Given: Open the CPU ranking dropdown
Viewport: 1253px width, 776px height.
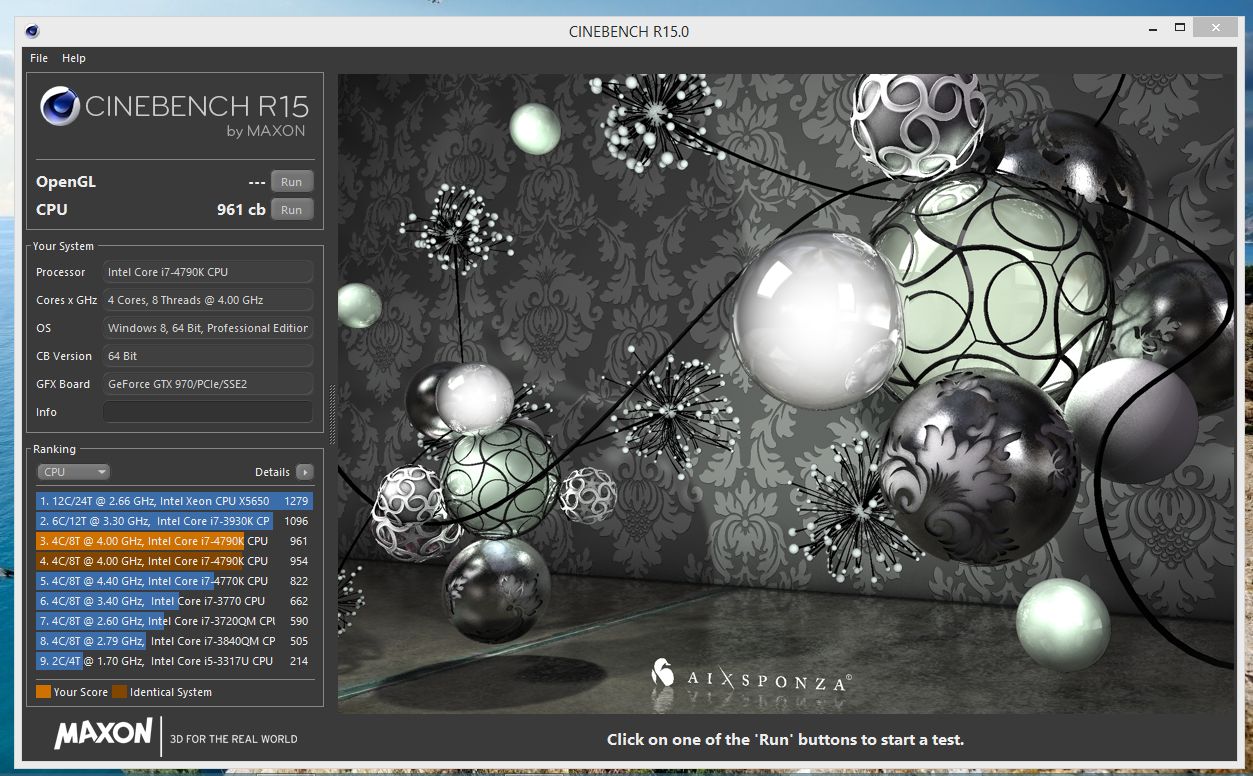Looking at the screenshot, I should click(73, 472).
